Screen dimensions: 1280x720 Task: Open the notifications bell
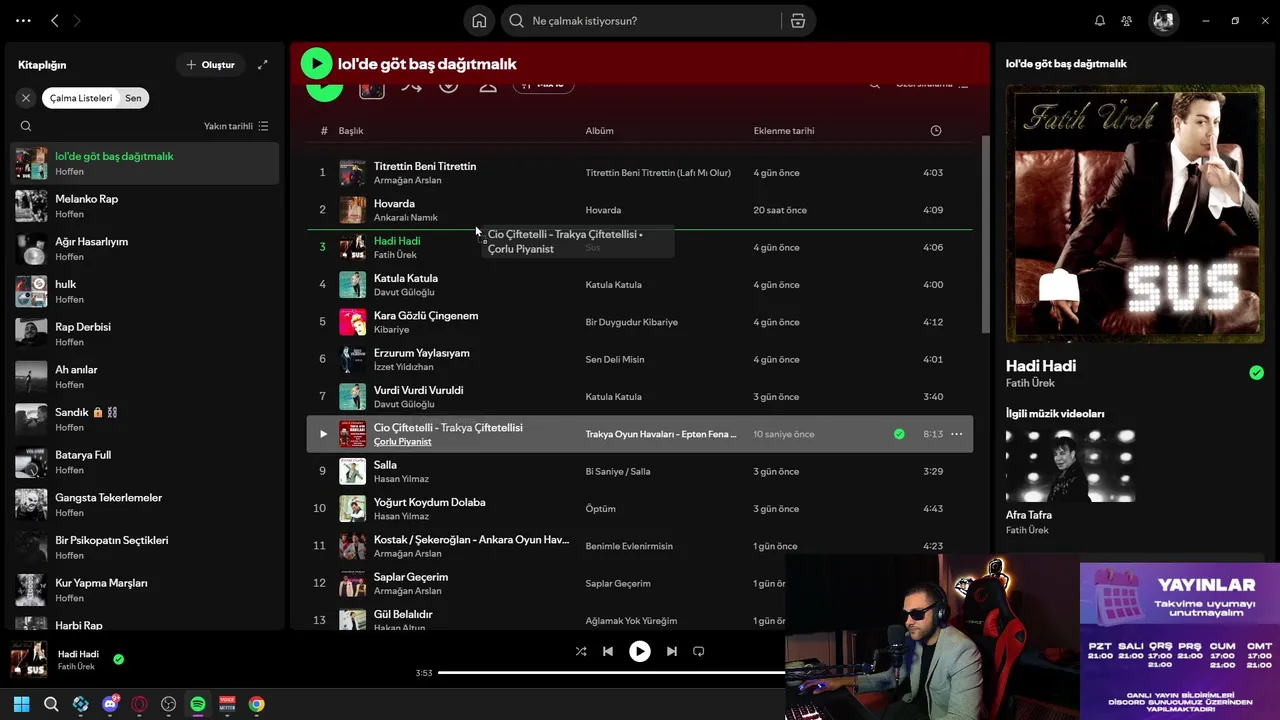click(1100, 21)
